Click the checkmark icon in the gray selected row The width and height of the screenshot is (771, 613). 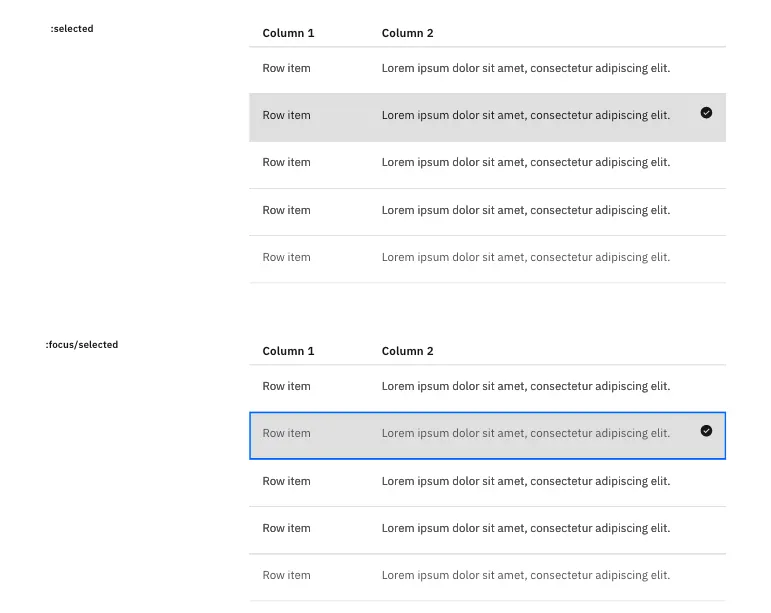(x=706, y=113)
